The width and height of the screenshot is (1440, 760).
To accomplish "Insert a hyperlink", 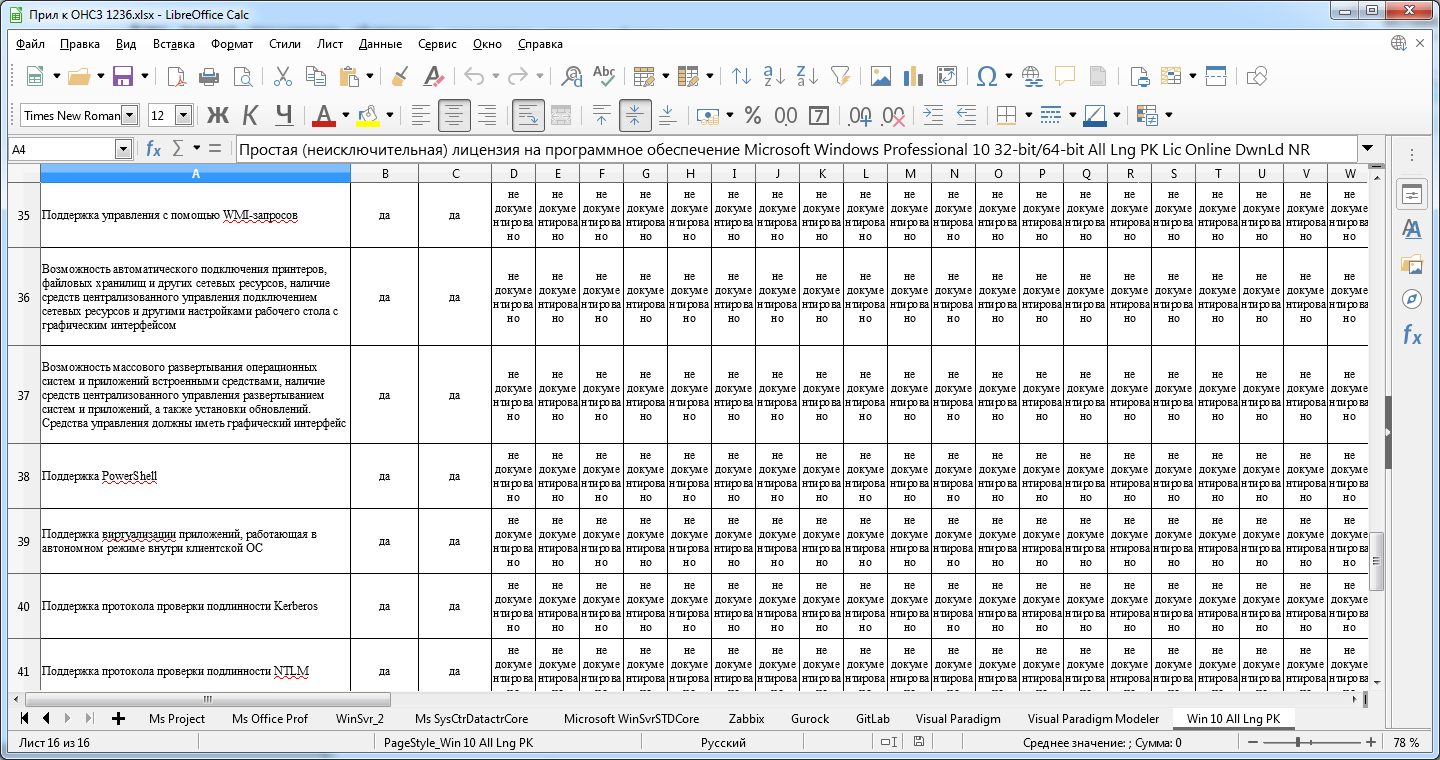I will point(1032,76).
